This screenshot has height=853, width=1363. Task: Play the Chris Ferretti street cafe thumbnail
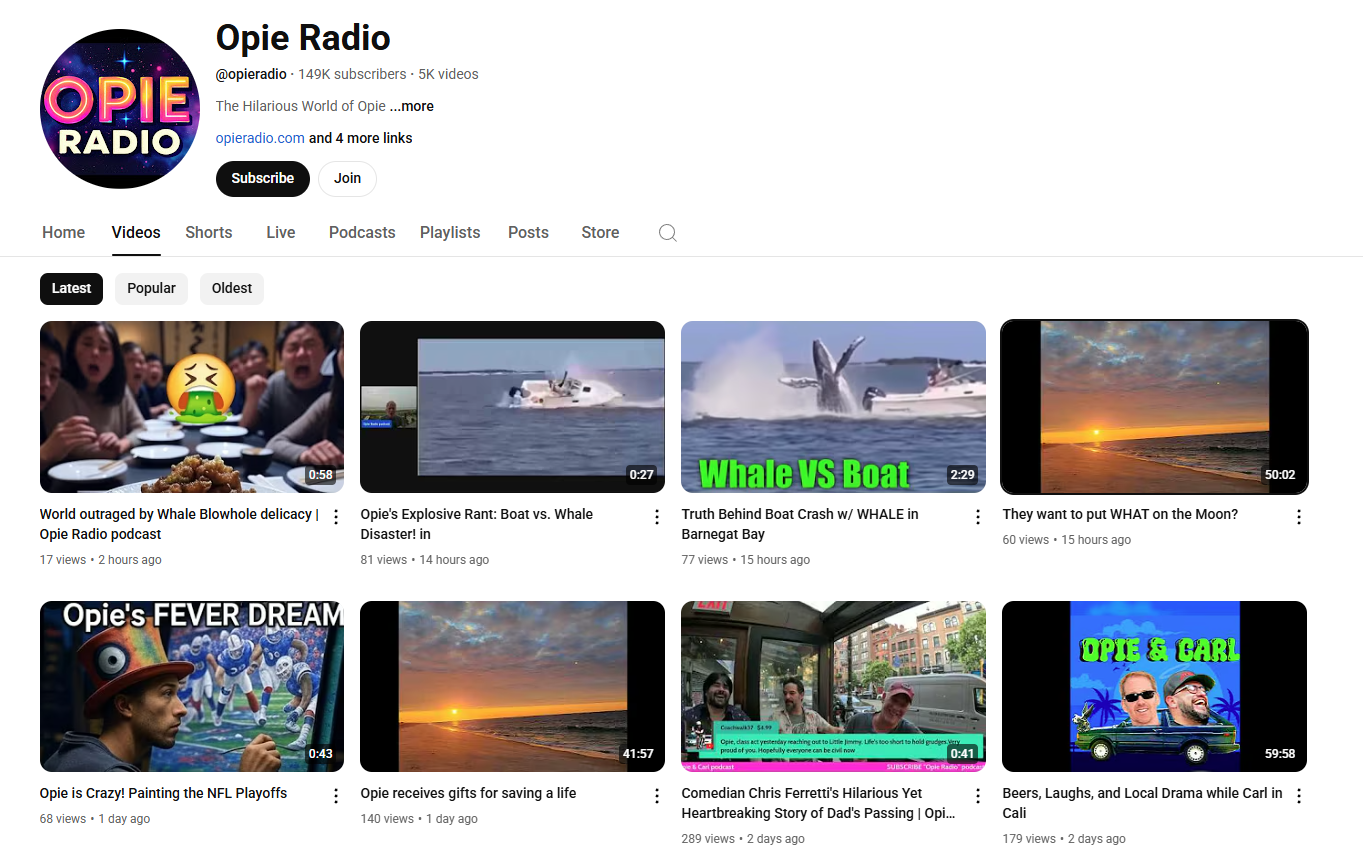point(833,686)
